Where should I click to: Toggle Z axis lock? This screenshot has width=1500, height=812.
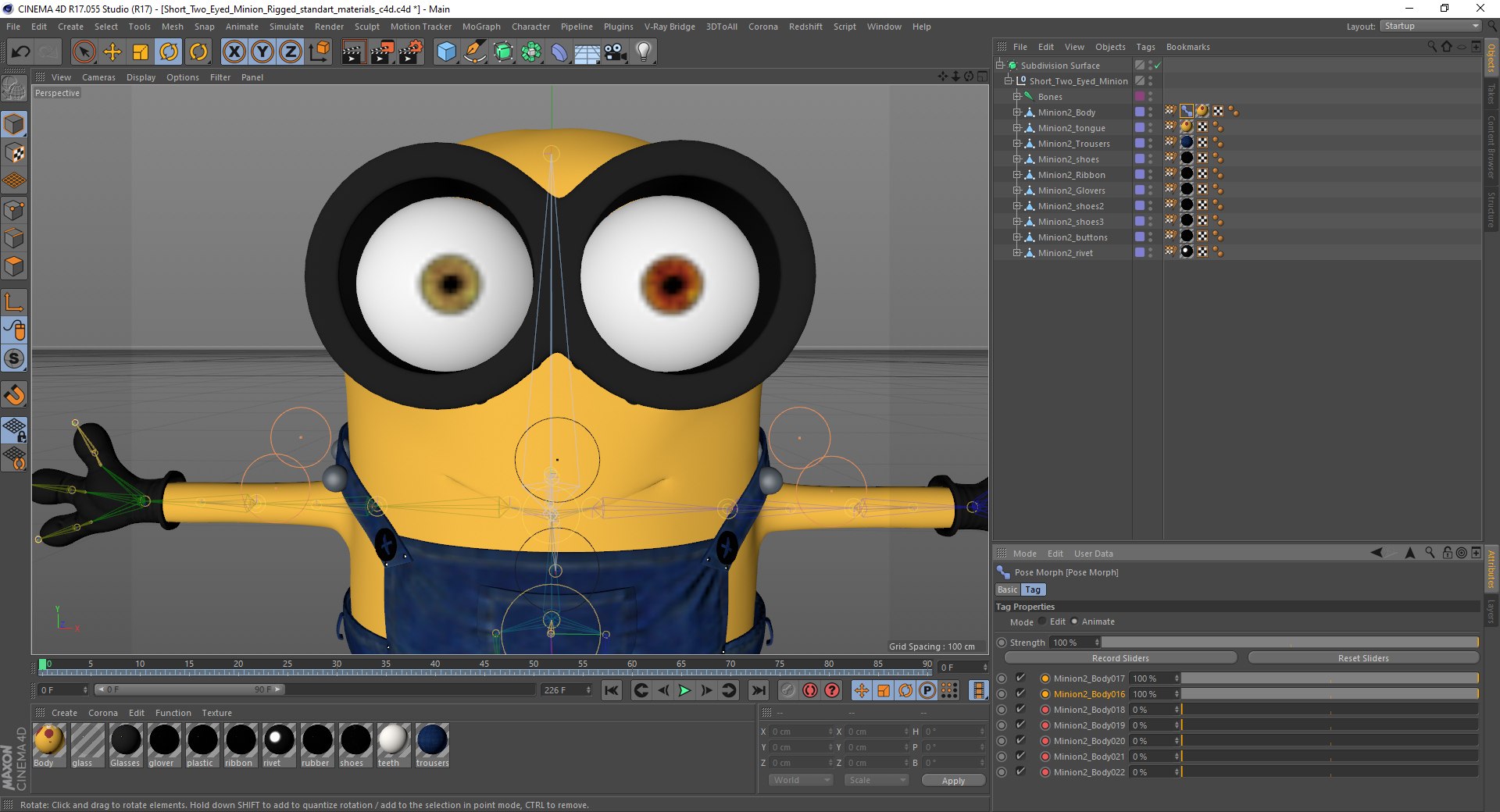(291, 52)
